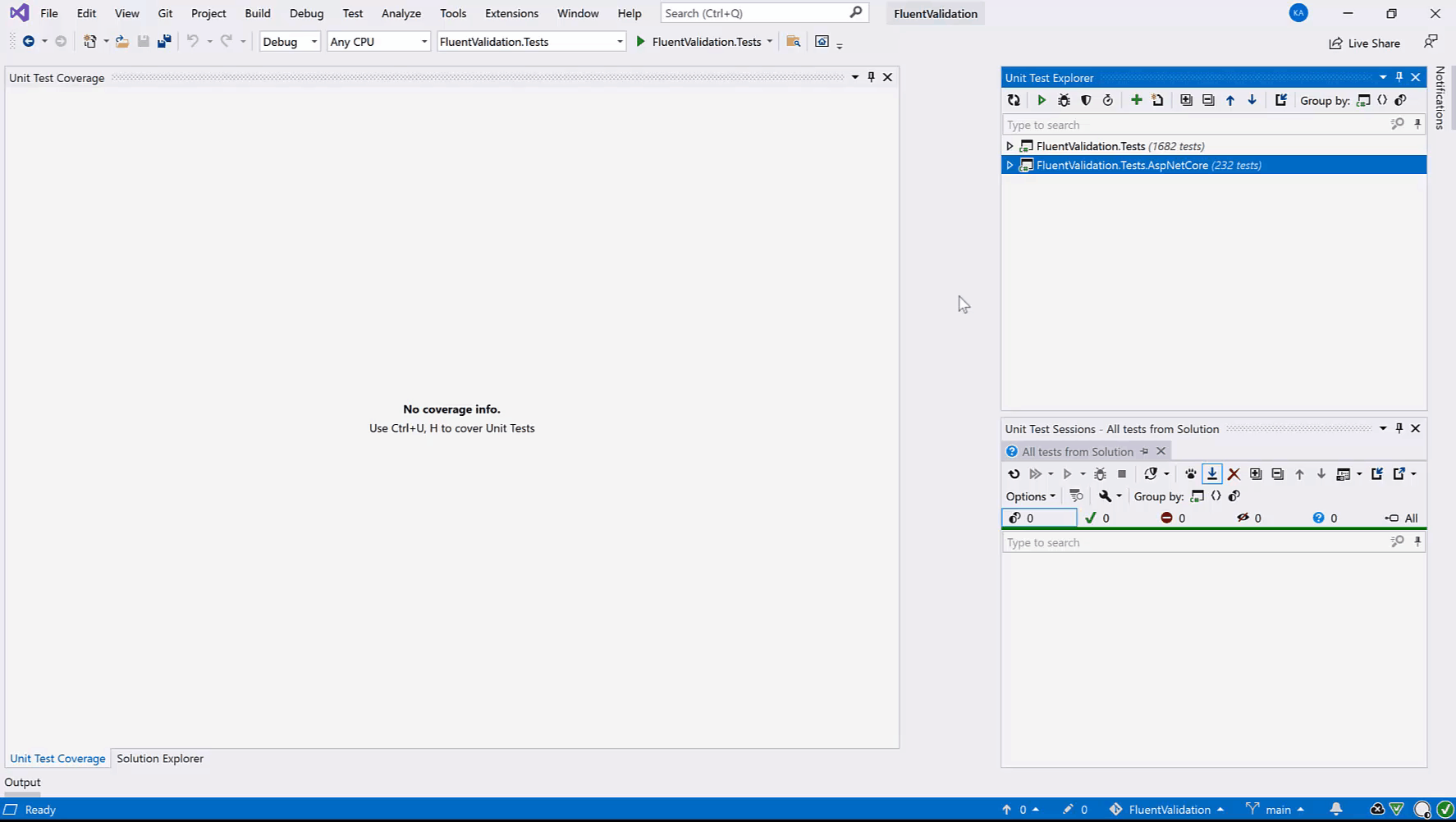The image size is (1456, 822).
Task: Profile tests with the stopwatch icon
Action: click(x=1108, y=100)
